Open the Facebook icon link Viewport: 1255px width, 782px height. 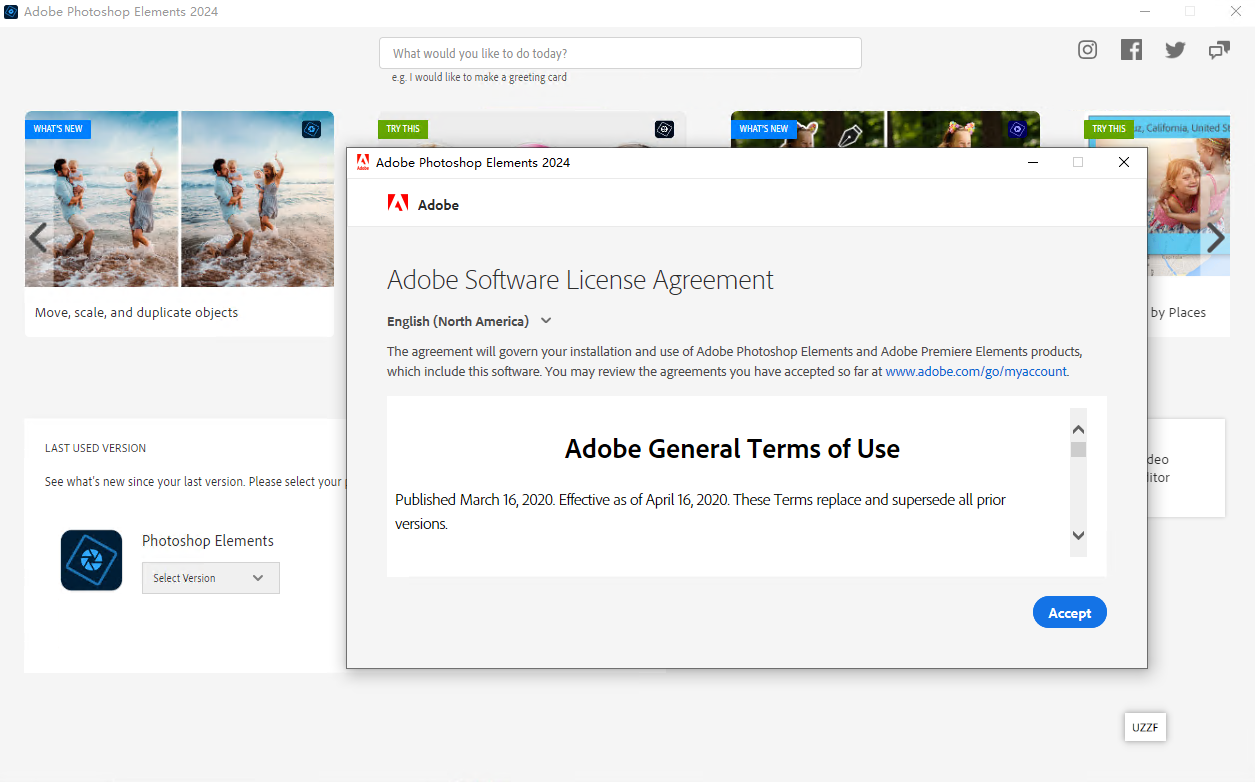point(1131,50)
